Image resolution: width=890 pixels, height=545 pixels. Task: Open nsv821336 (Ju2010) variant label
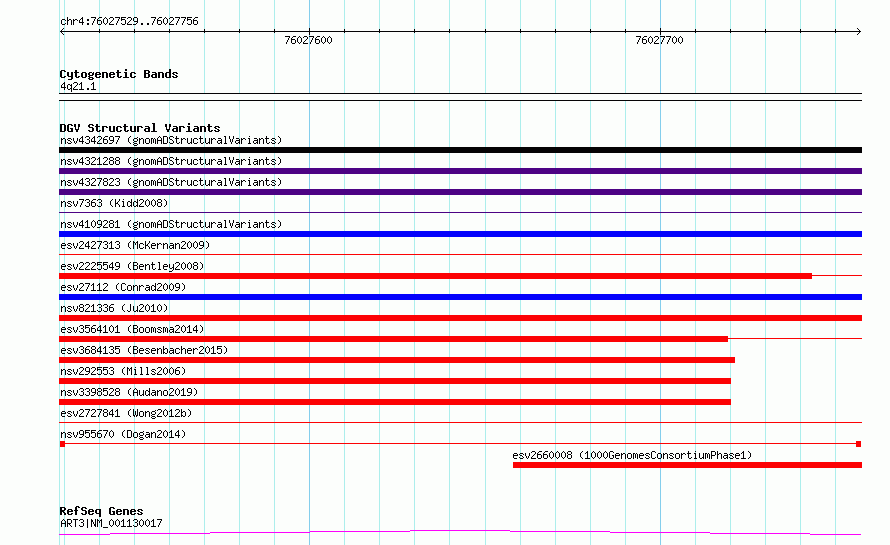pos(114,308)
